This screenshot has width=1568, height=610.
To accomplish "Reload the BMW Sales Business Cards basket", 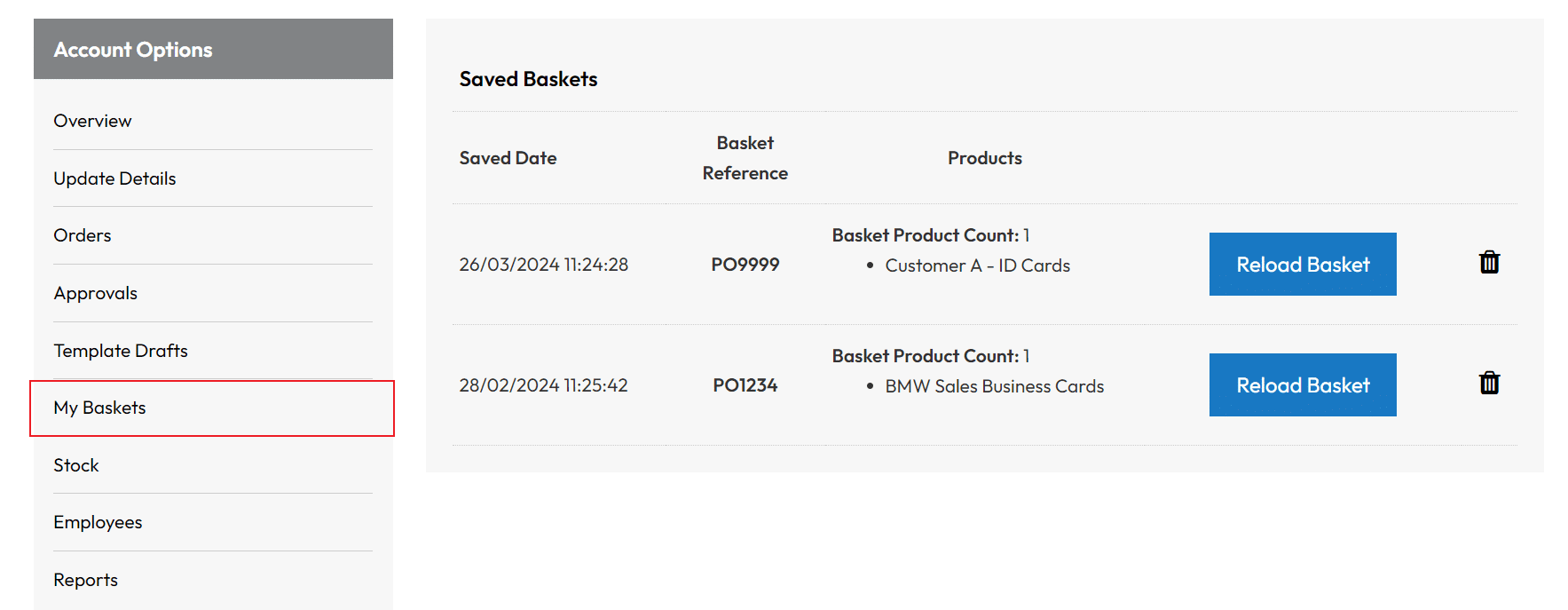I will point(1303,385).
